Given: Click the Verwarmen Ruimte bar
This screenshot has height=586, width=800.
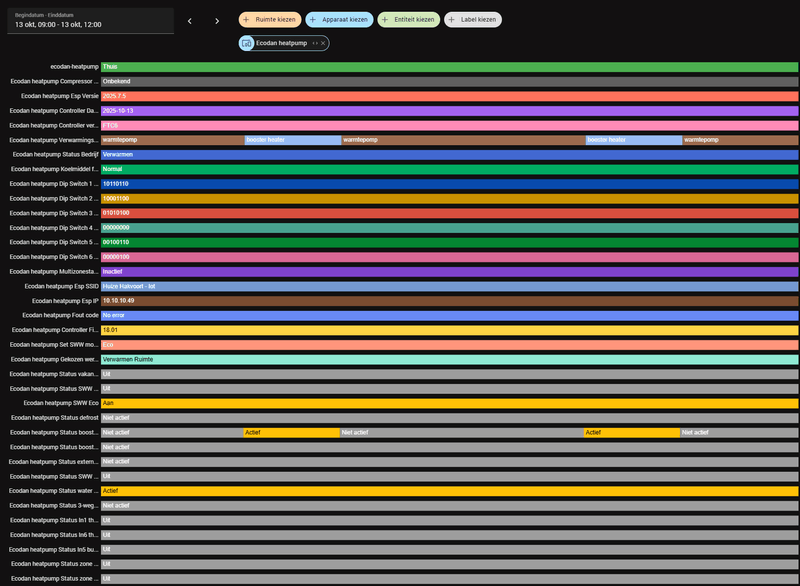Looking at the screenshot, I should (x=449, y=360).
